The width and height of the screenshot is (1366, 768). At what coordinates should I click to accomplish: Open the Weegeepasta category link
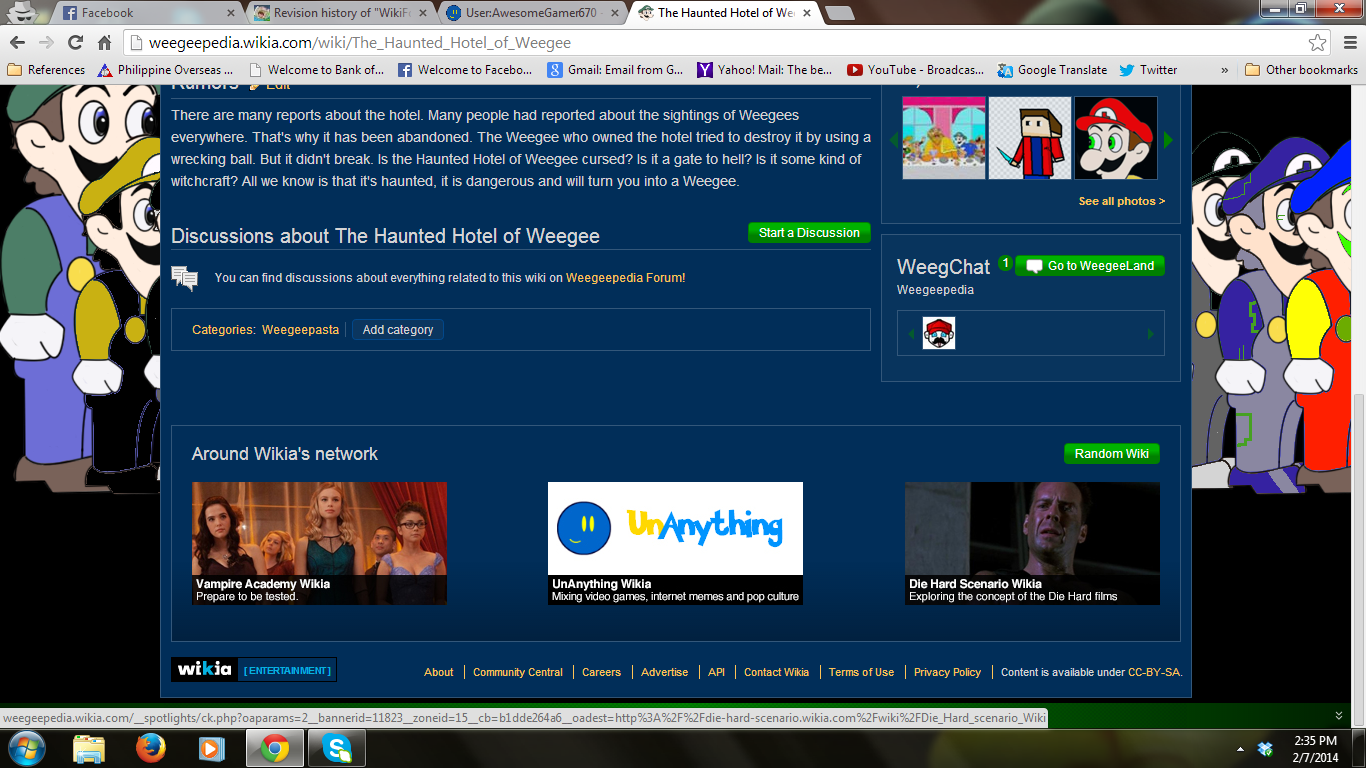click(x=300, y=330)
